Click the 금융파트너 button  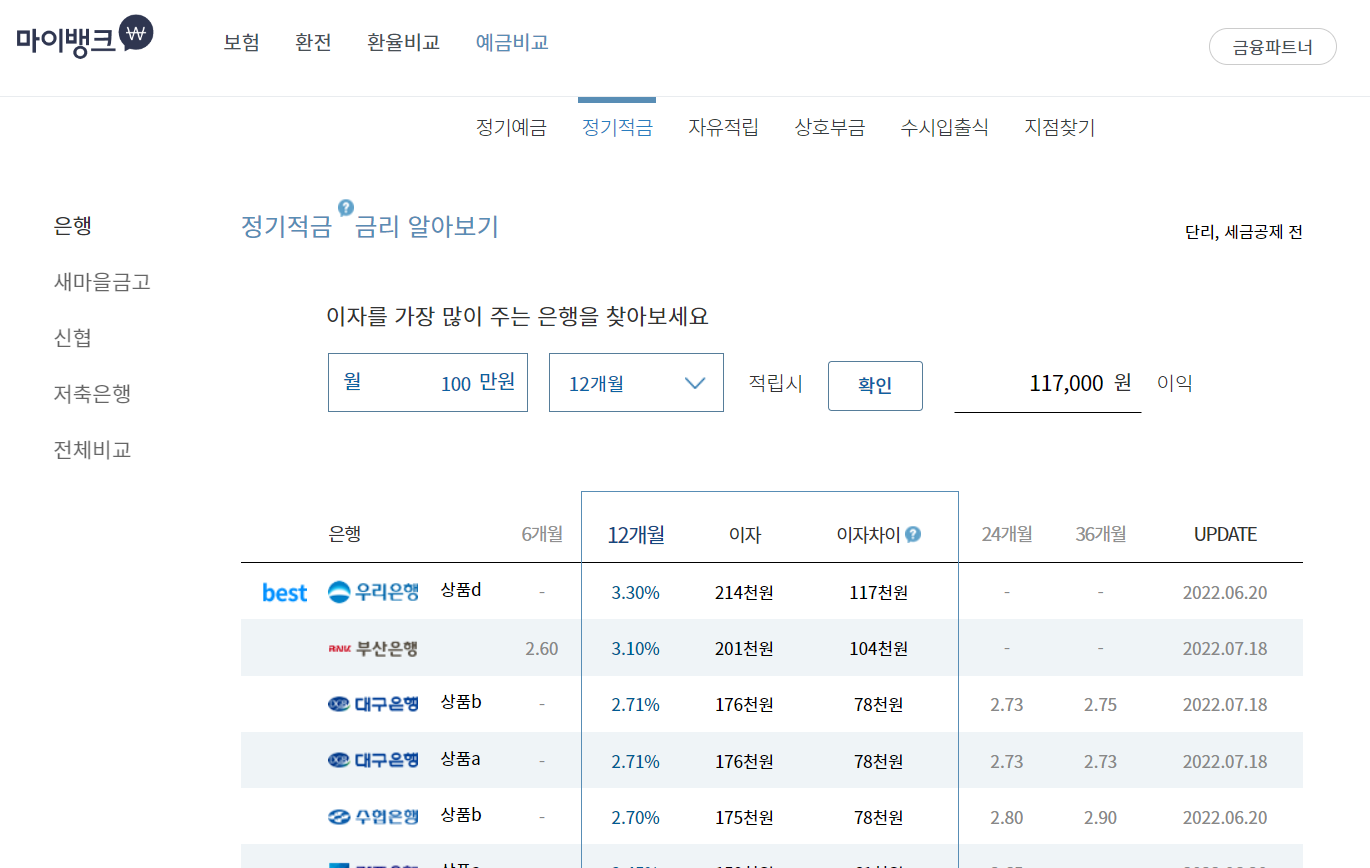click(x=1273, y=47)
